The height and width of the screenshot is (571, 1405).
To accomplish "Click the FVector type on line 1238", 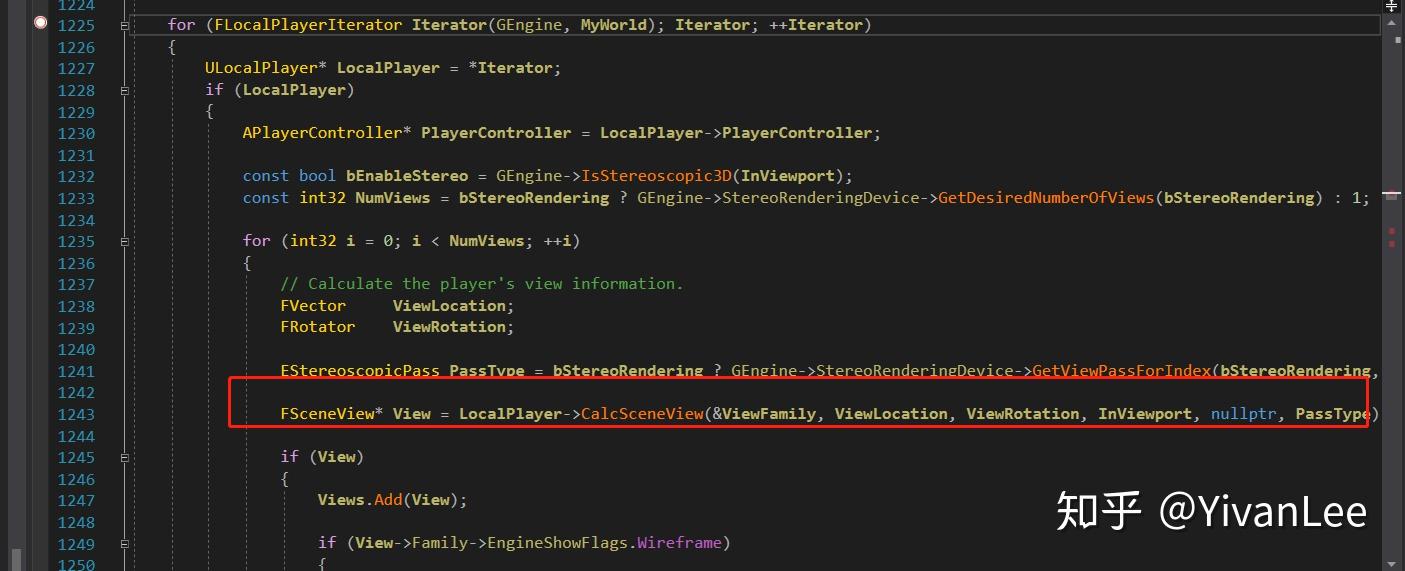I will 313,306.
